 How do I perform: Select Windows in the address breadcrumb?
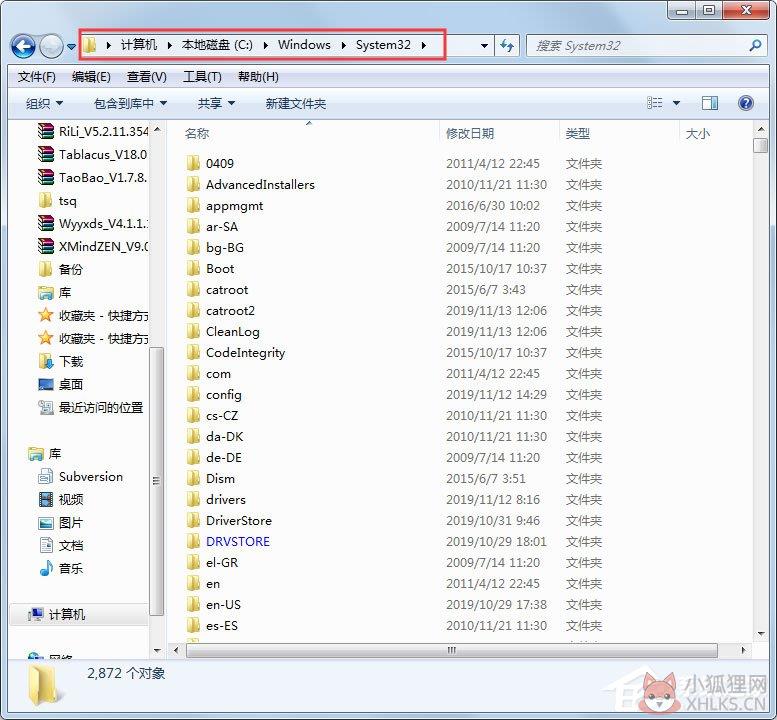(304, 45)
